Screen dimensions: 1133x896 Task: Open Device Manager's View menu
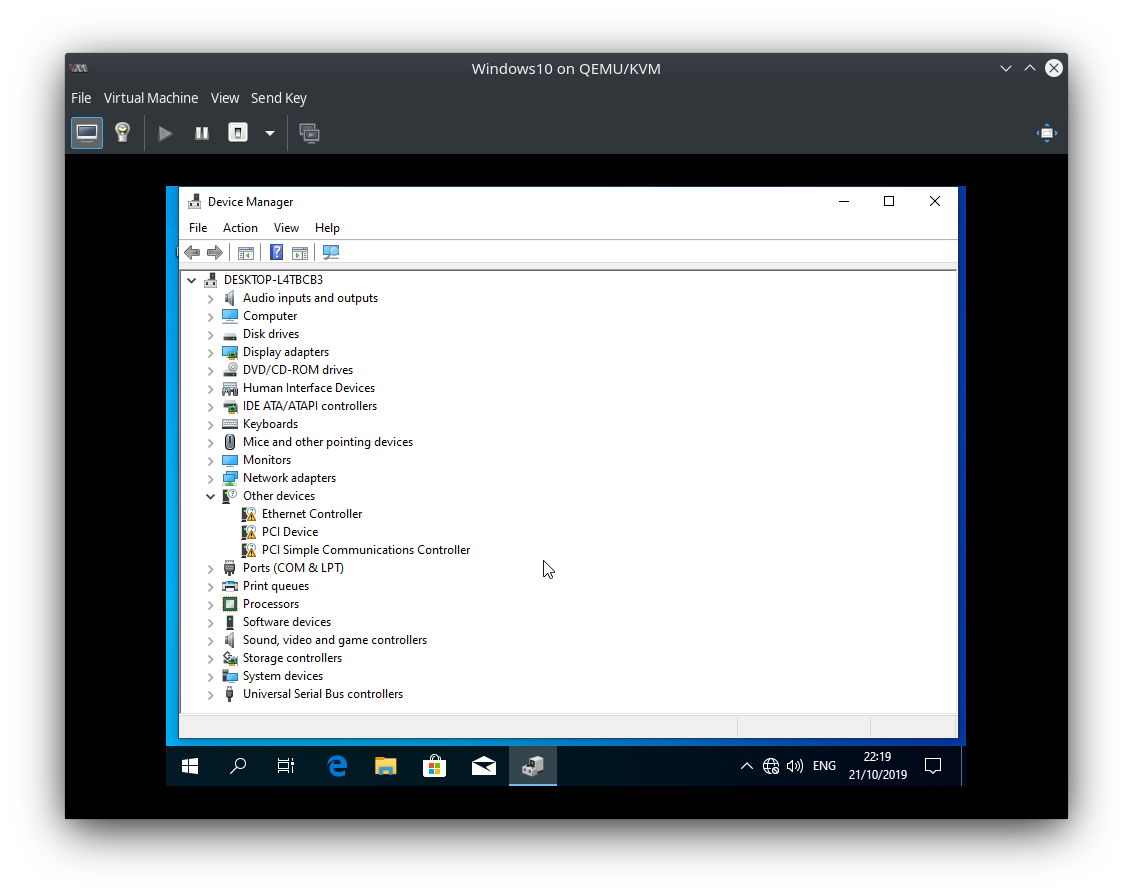(x=286, y=228)
